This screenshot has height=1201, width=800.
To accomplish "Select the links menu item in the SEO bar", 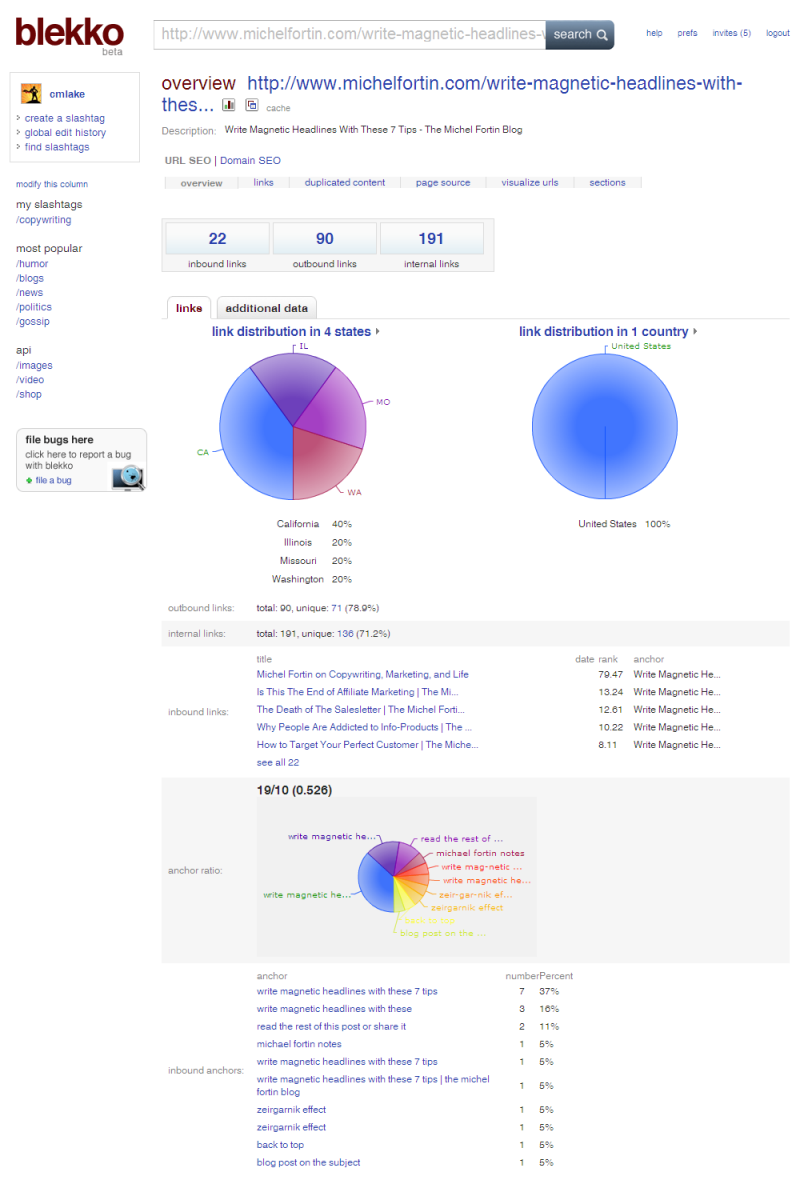I will [263, 183].
